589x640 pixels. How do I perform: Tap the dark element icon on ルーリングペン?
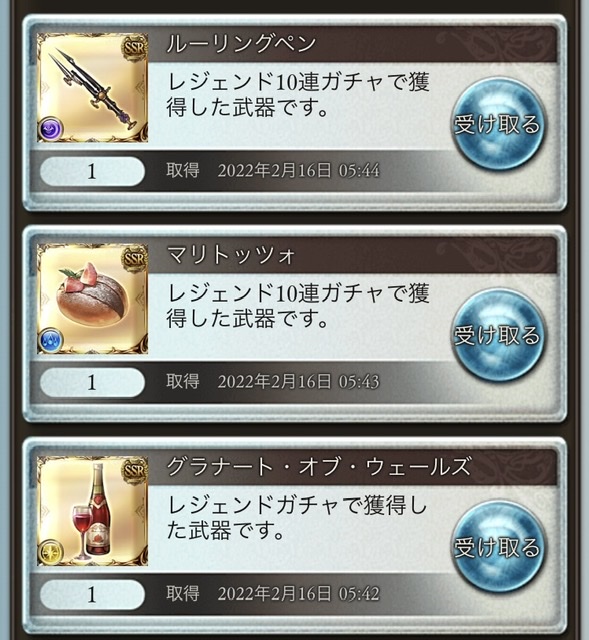(51, 129)
